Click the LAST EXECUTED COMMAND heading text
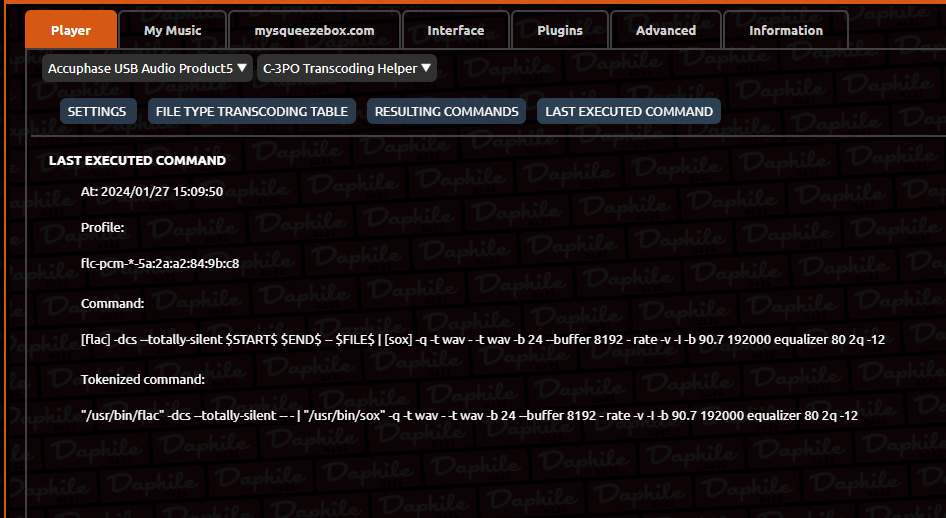 click(x=138, y=160)
